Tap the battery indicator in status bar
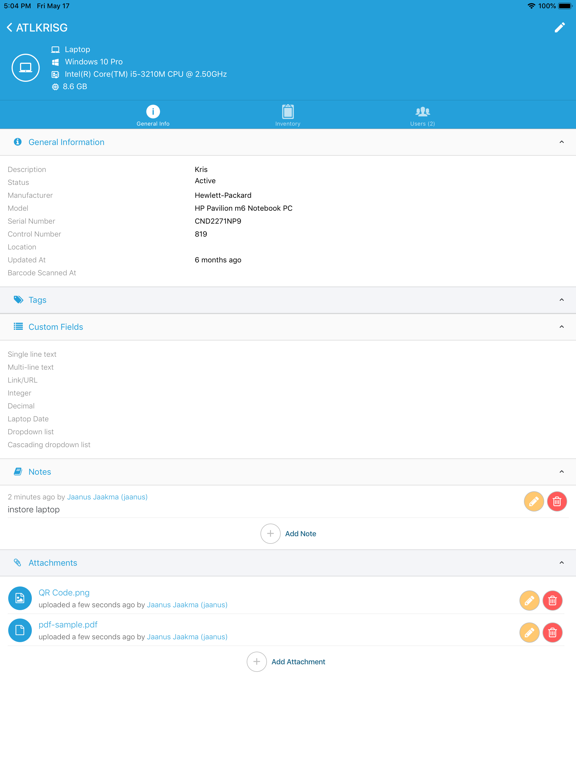The image size is (576, 768). coord(565,6)
